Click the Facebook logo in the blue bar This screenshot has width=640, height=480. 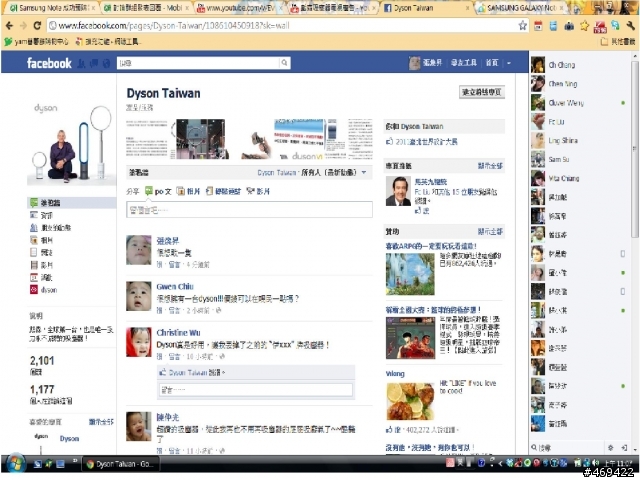49,63
